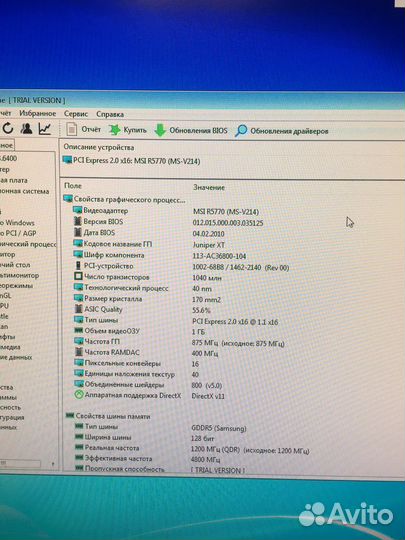Open the graph chart toolbar icon
405x540 pixels.
pyautogui.click(x=45, y=129)
